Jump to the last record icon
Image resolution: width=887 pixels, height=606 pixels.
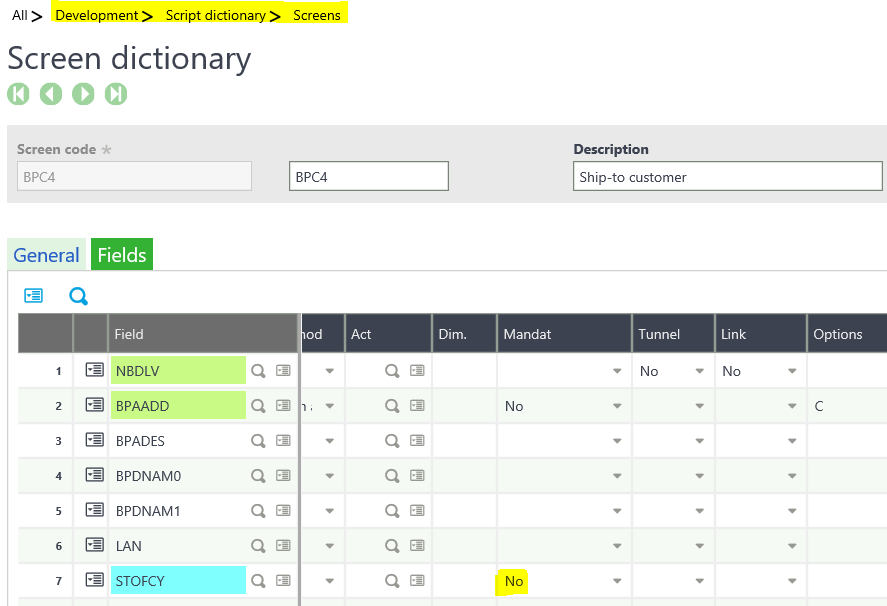click(x=117, y=94)
